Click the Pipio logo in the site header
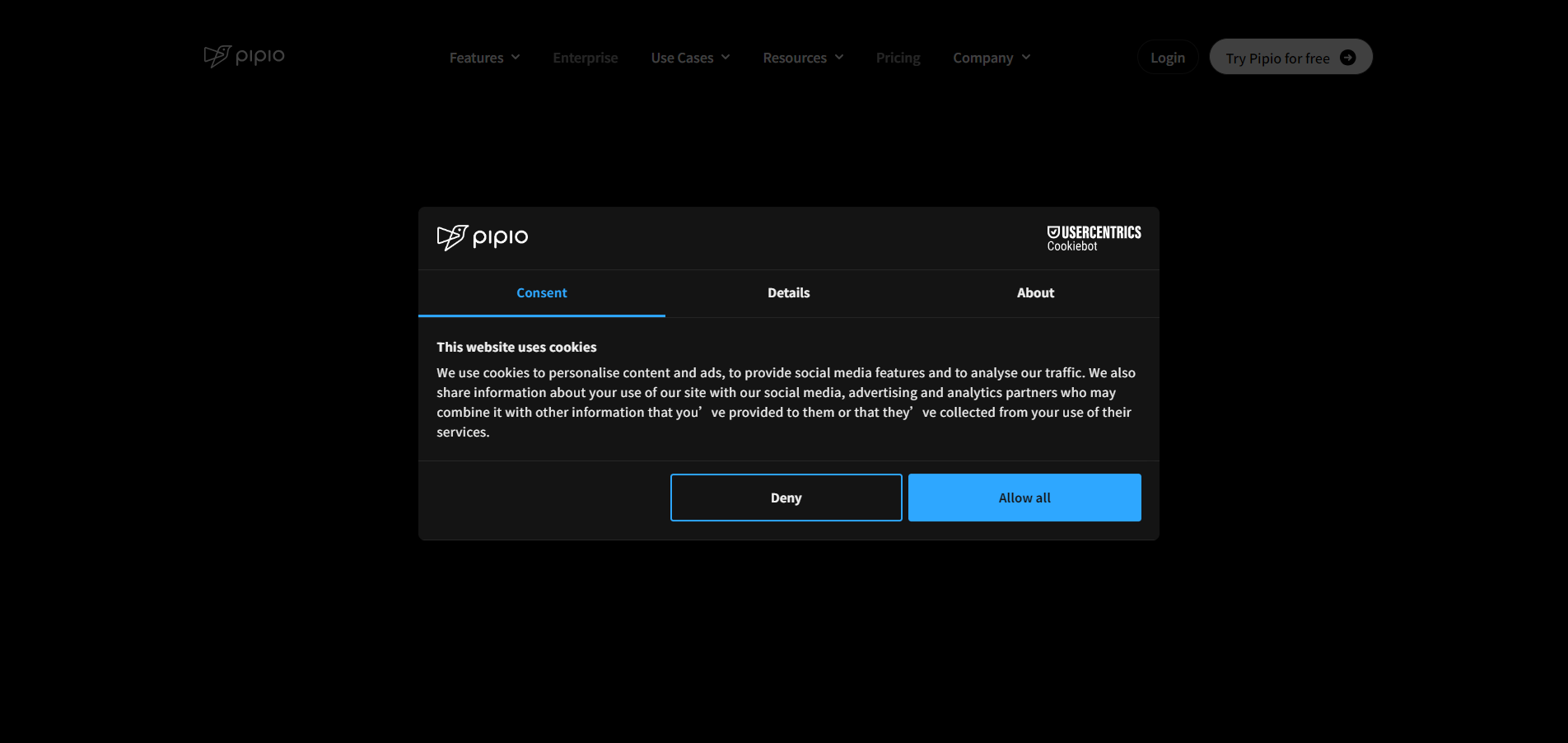 (x=244, y=56)
